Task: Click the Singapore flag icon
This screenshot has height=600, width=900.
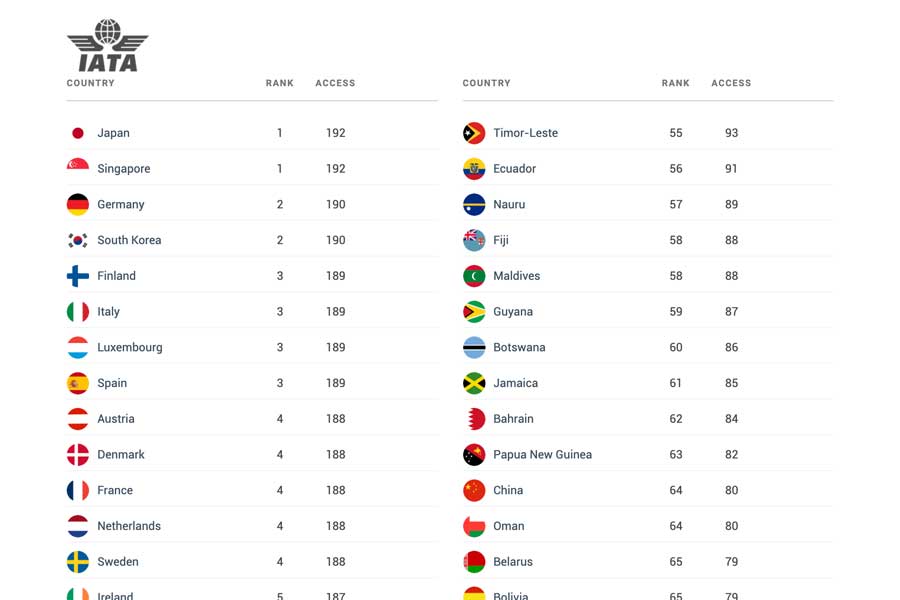Action: pyautogui.click(x=78, y=169)
